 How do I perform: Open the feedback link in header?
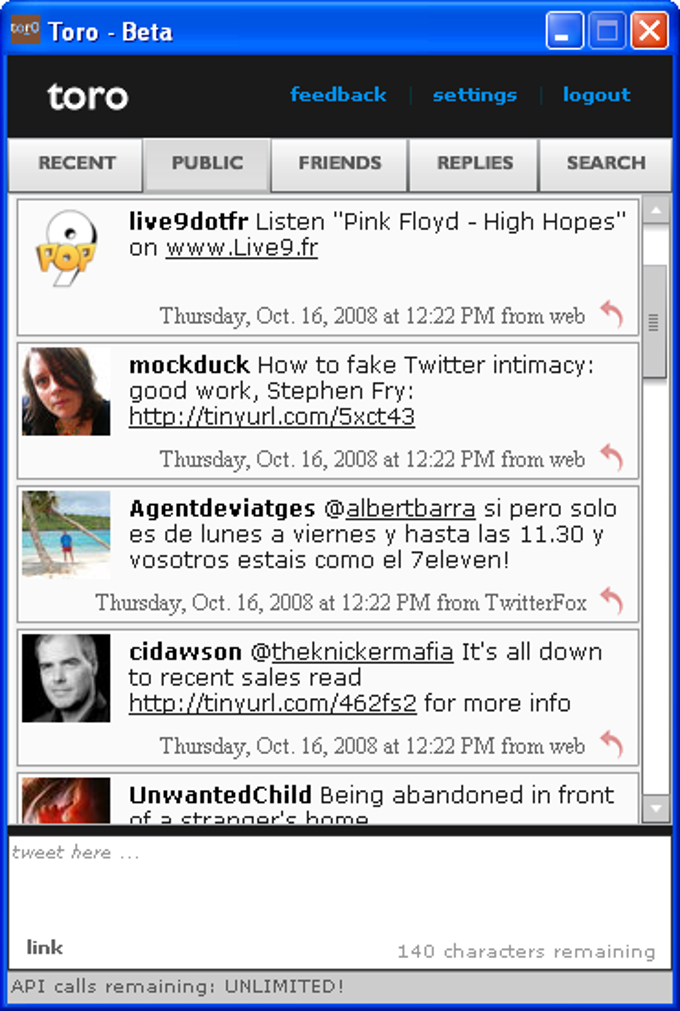click(x=338, y=95)
